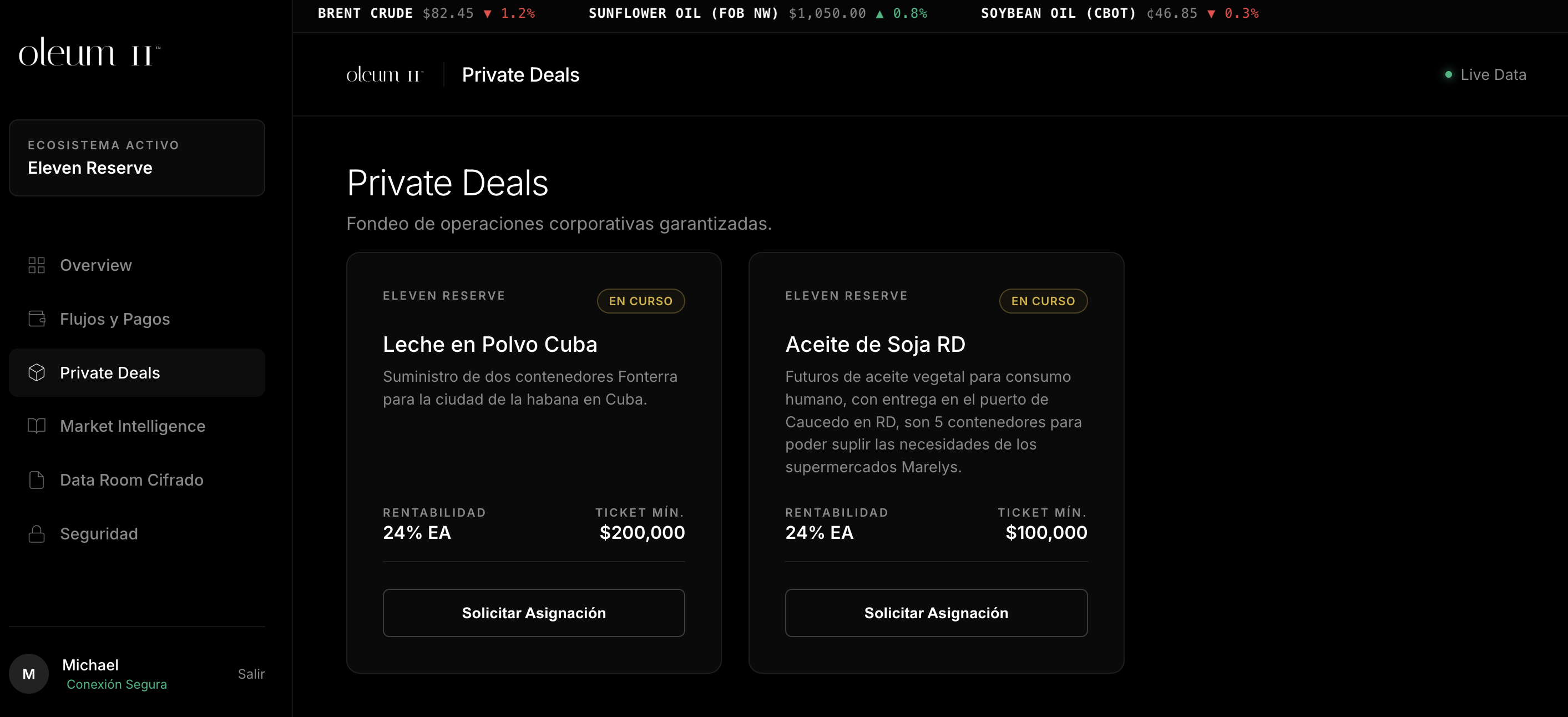Expand the Aceite de Soja RD deal card
1568x717 pixels.
936,463
